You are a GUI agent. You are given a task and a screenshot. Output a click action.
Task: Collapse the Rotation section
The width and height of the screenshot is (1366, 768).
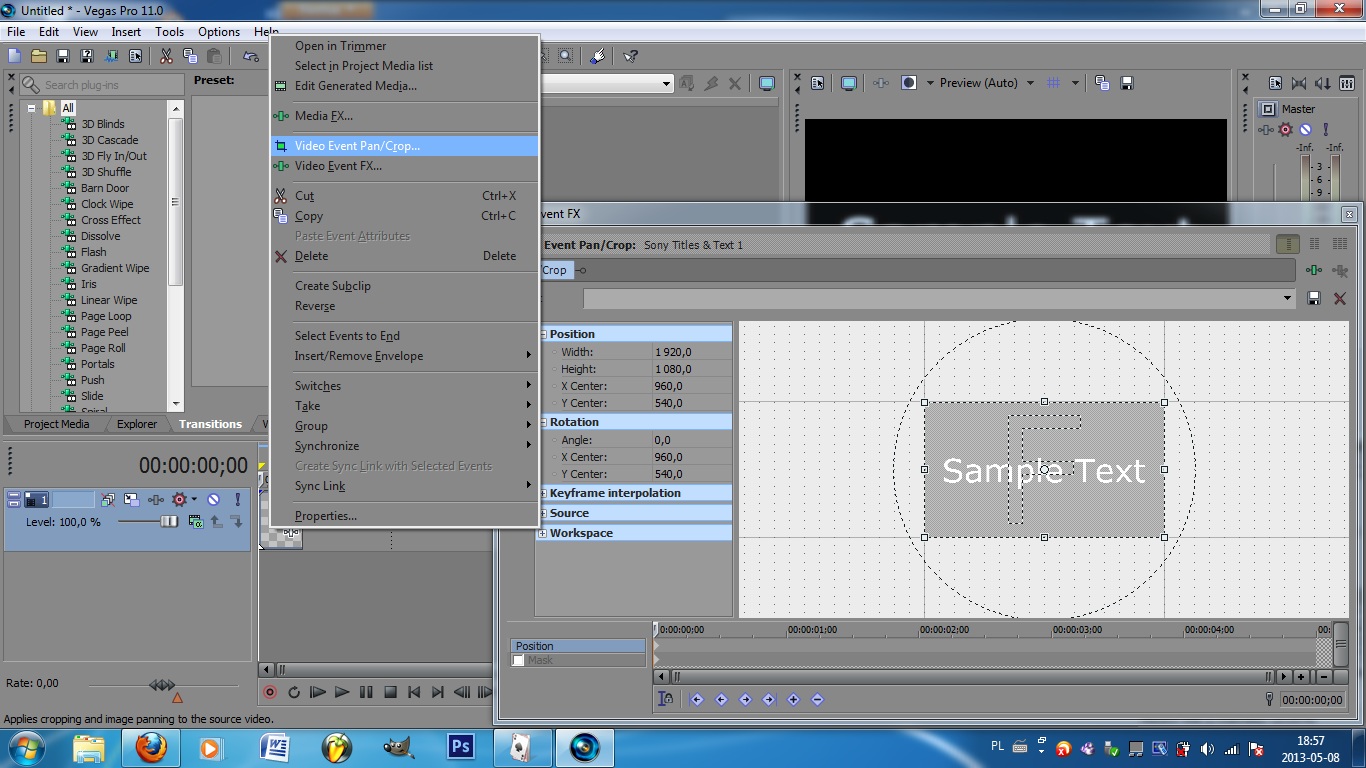click(543, 422)
